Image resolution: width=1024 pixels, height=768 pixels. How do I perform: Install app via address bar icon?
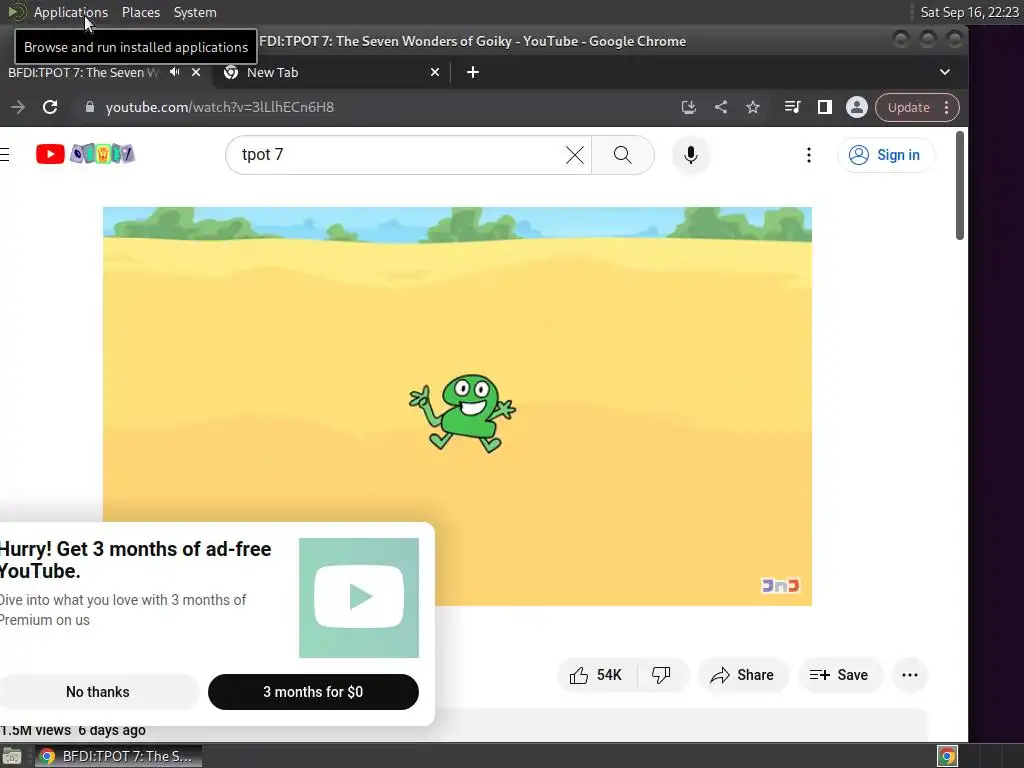tap(688, 107)
